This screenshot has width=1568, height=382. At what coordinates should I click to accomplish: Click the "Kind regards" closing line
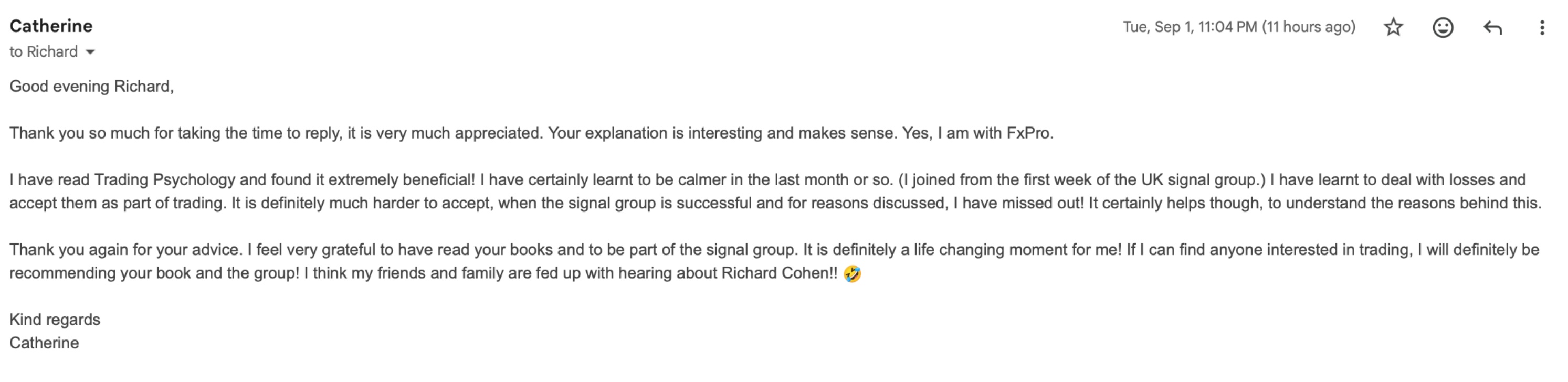[55, 320]
